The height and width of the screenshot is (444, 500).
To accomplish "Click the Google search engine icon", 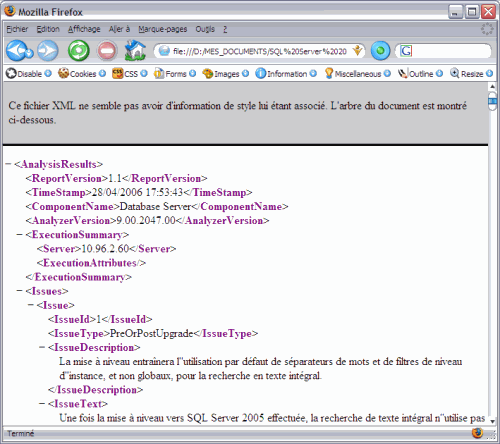I will pos(406,51).
